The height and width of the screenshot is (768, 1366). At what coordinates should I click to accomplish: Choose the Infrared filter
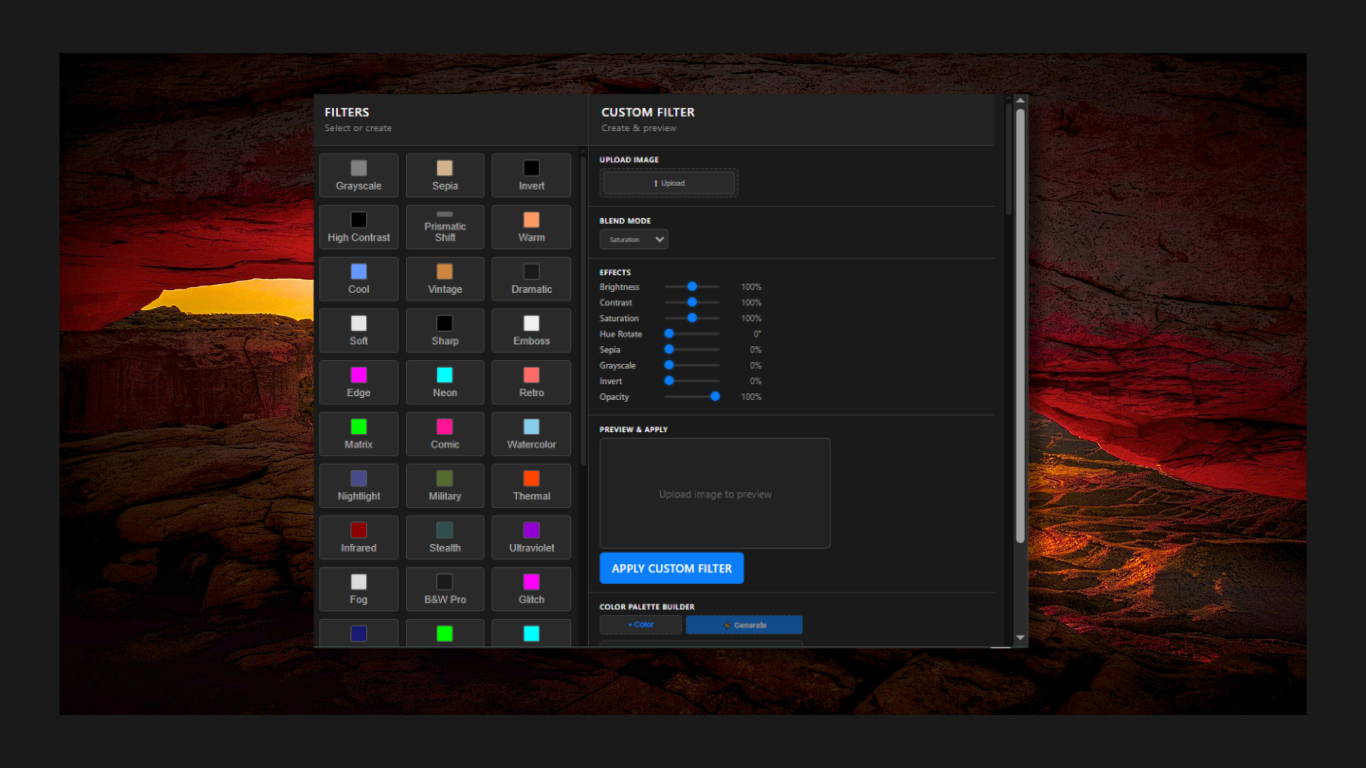click(358, 537)
